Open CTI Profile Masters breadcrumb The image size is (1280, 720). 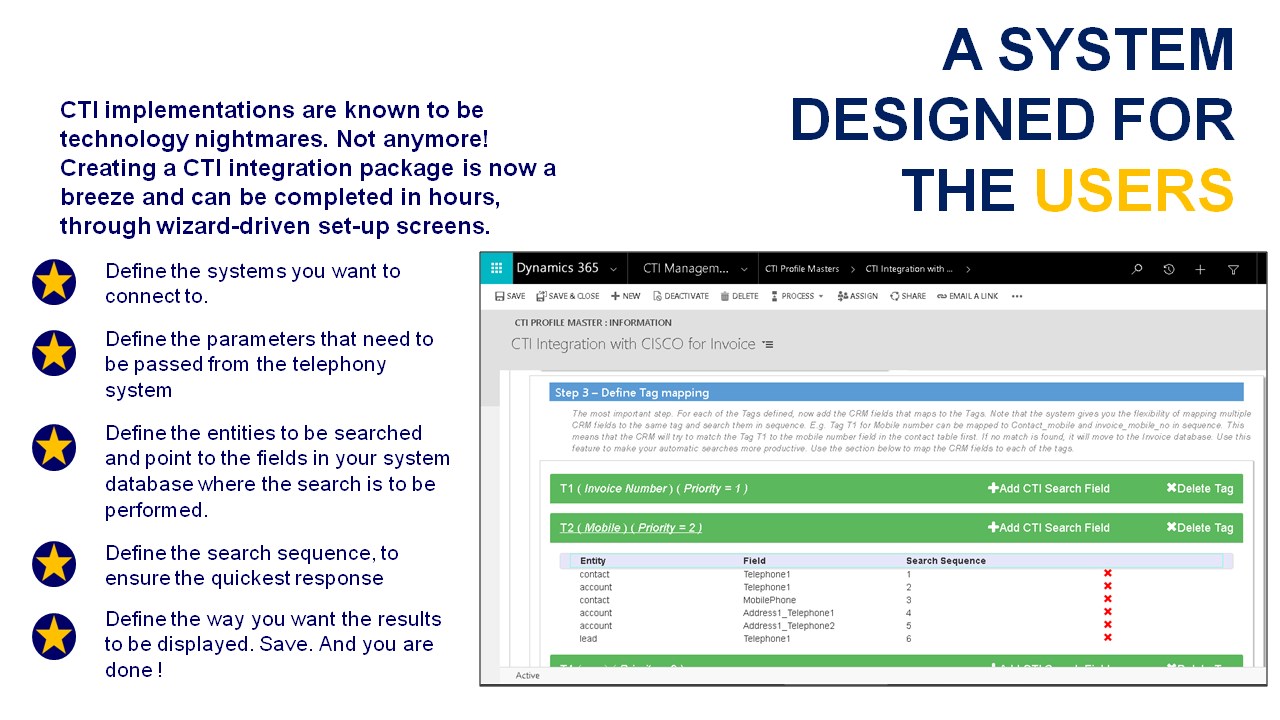point(802,269)
